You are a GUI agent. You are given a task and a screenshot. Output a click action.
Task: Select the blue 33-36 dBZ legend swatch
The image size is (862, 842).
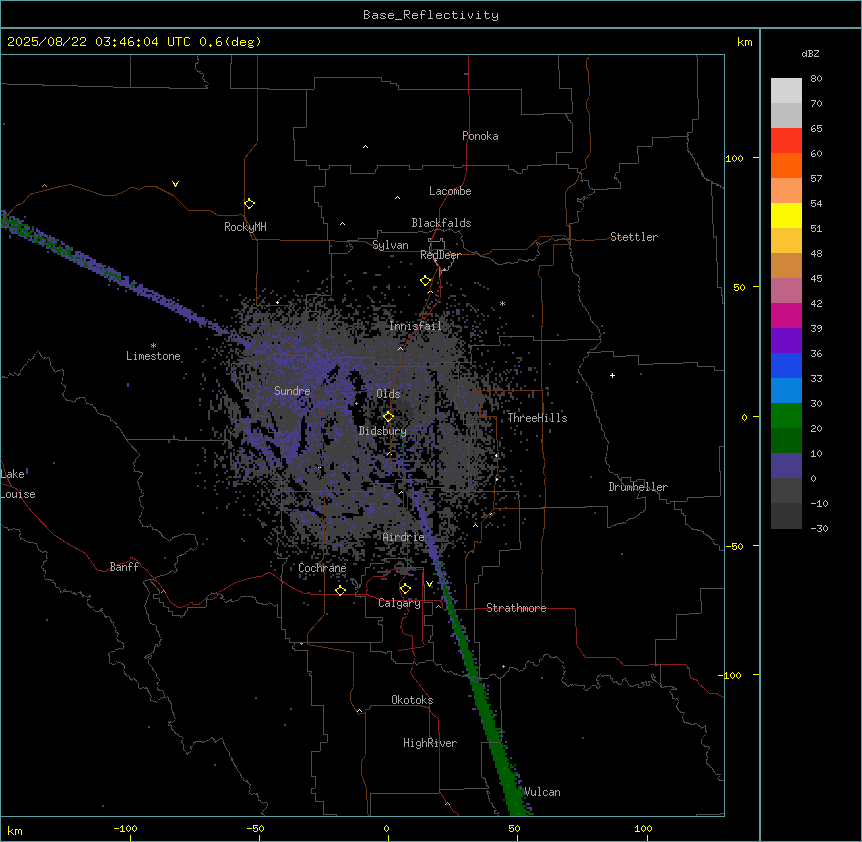[x=786, y=365]
